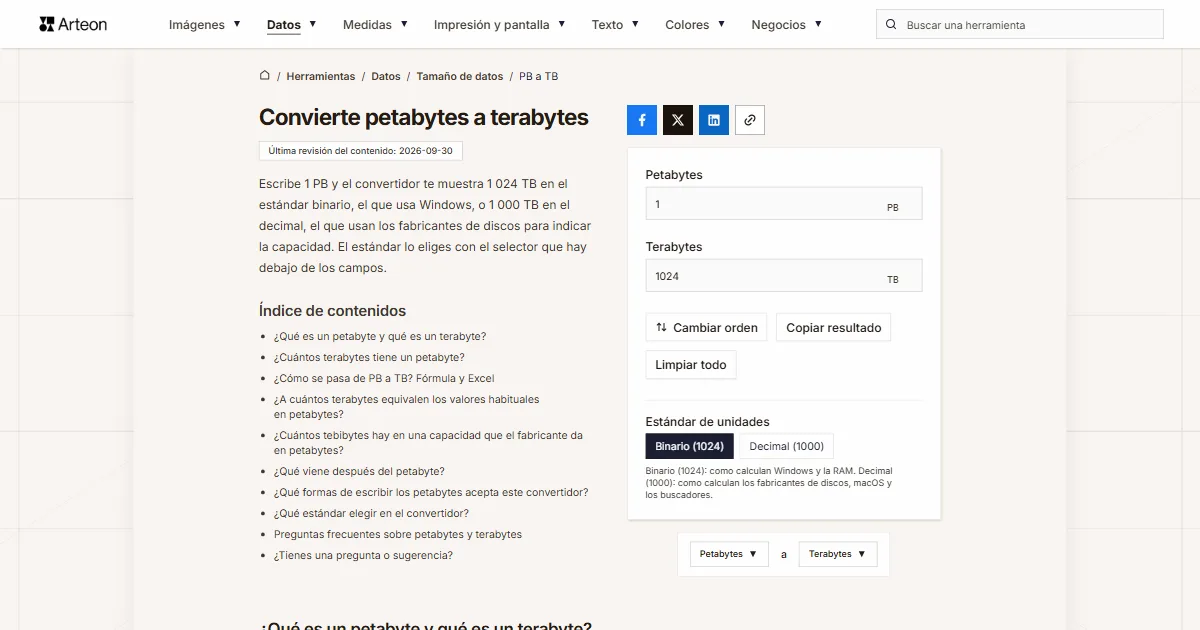Click the PB a TB breadcrumb text
This screenshot has height=630, width=1200.
(539, 76)
